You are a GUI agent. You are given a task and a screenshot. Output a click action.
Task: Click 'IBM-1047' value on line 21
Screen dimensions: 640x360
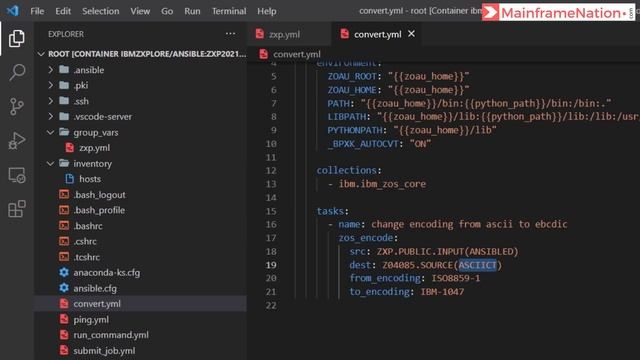coord(442,292)
